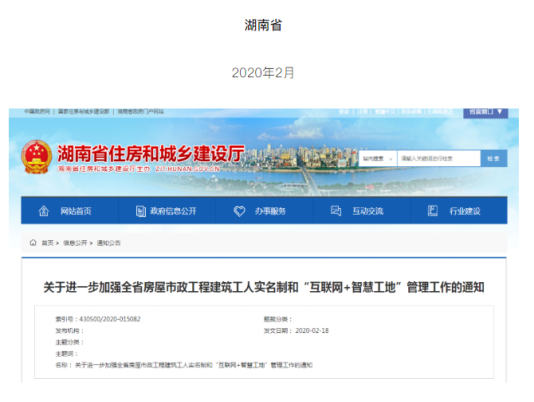The width and height of the screenshot is (534, 402).
Task: Click the 检索 search button
Action: click(x=494, y=158)
